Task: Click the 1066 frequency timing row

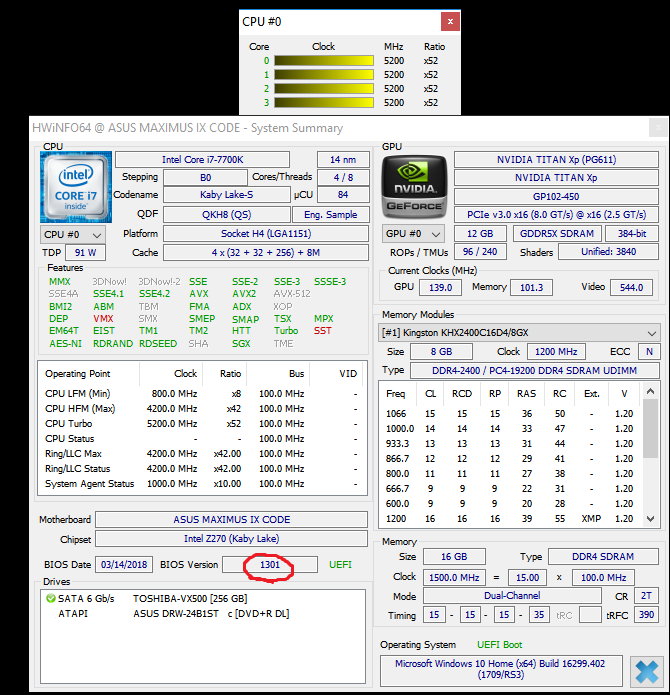Action: click(x=509, y=414)
